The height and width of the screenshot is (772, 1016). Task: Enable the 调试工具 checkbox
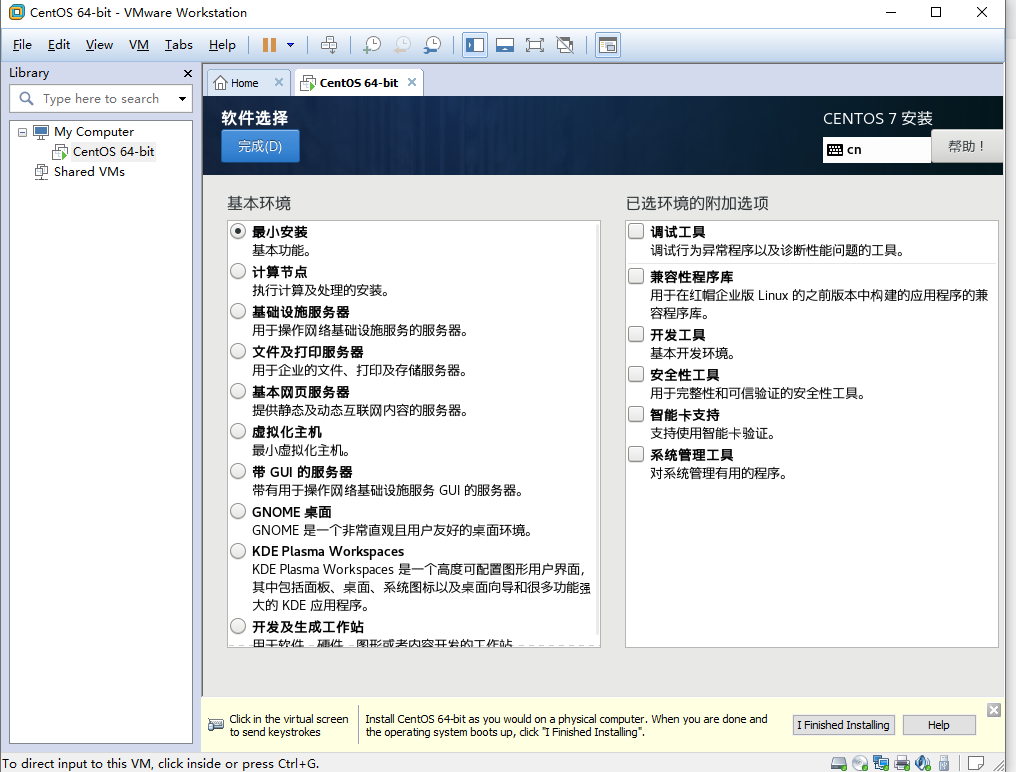636,231
